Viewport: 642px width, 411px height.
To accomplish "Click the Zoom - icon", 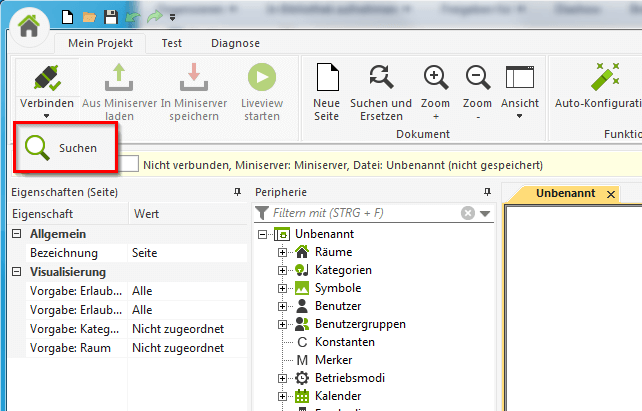I will [x=477, y=79].
